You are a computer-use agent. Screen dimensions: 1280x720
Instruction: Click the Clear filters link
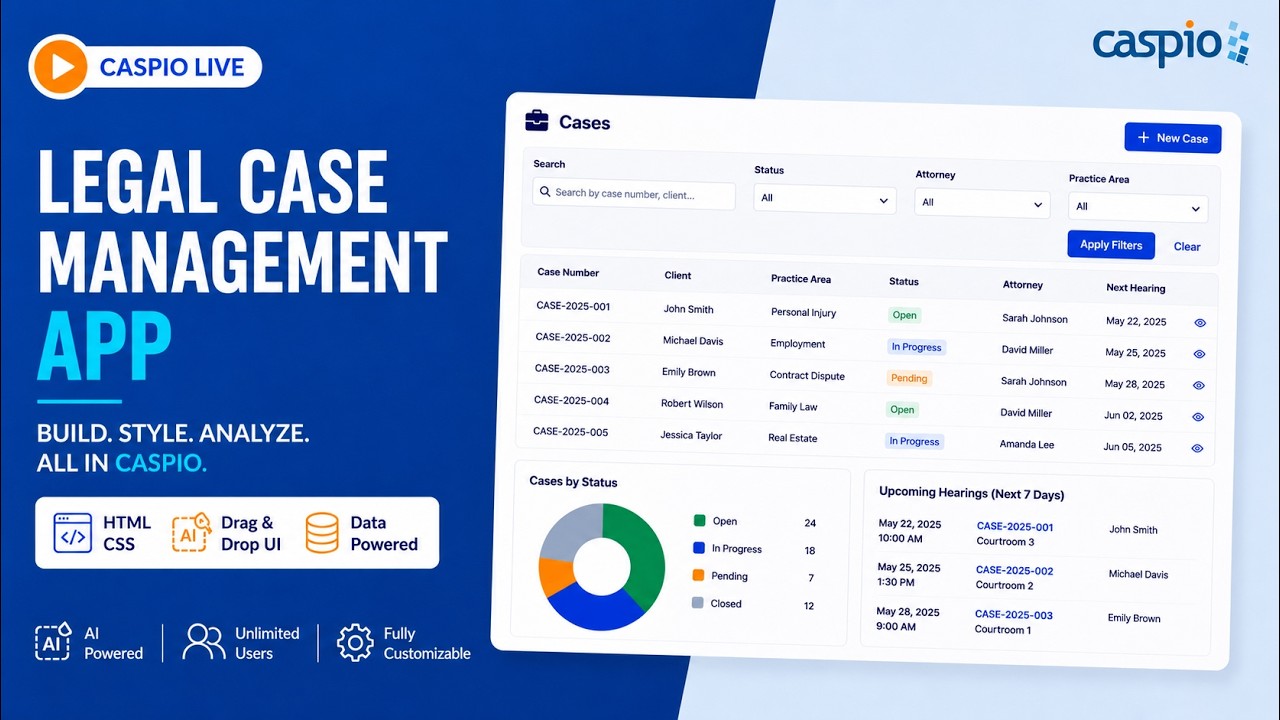(1187, 247)
